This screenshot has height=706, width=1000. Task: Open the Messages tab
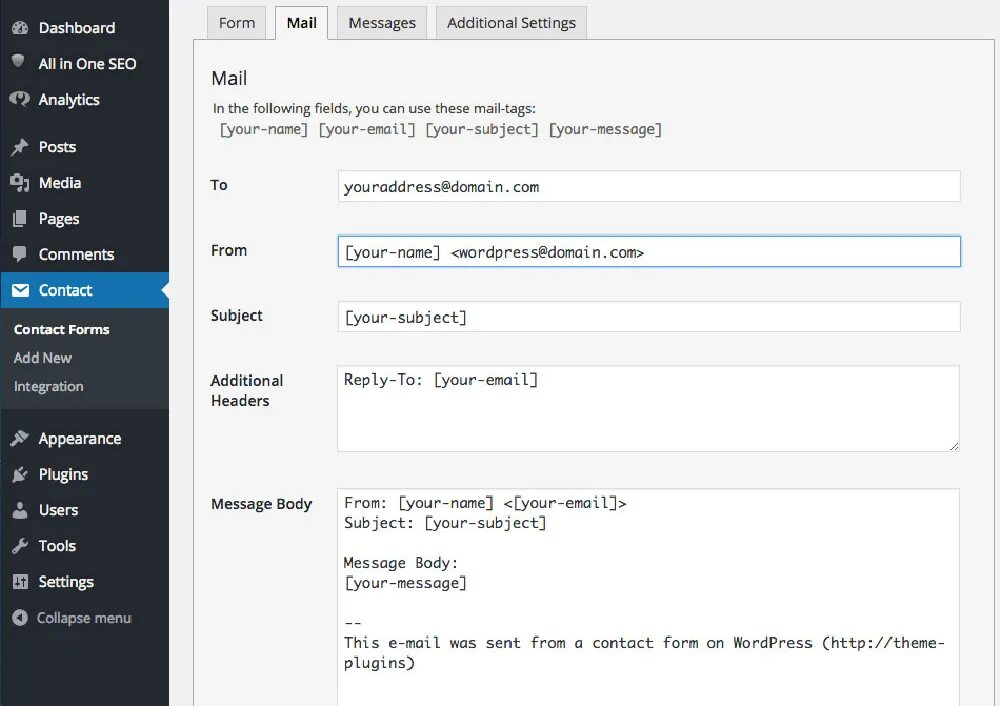[382, 23]
